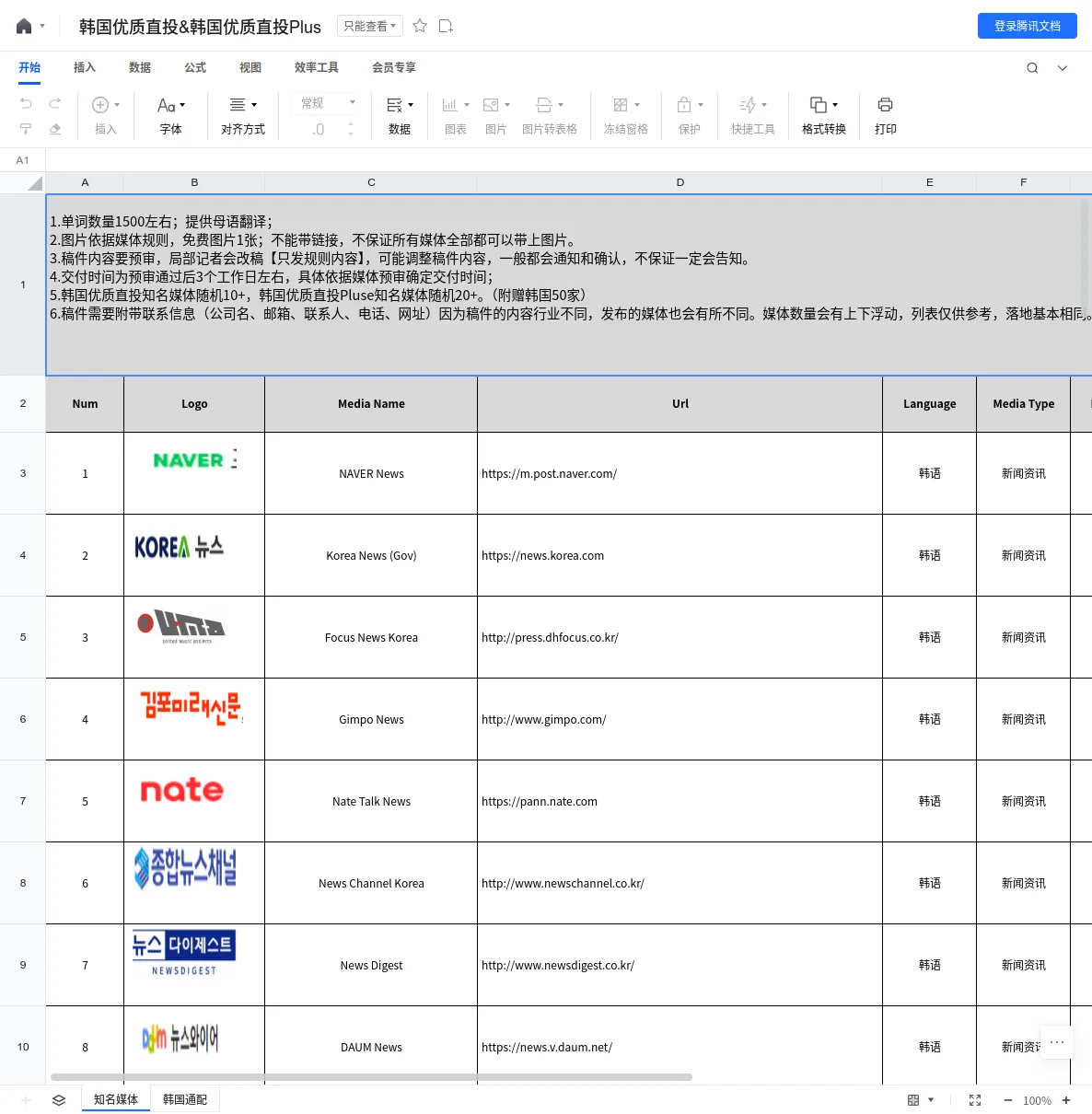Open the 快捷工具 quick tools icon

tap(748, 105)
